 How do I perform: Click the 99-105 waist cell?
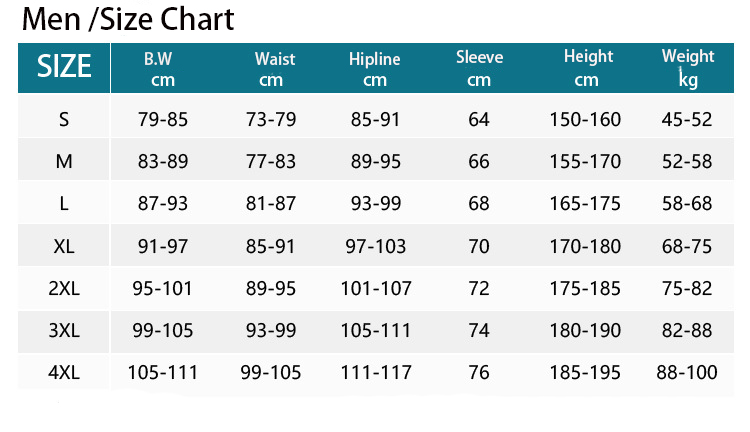(x=271, y=372)
